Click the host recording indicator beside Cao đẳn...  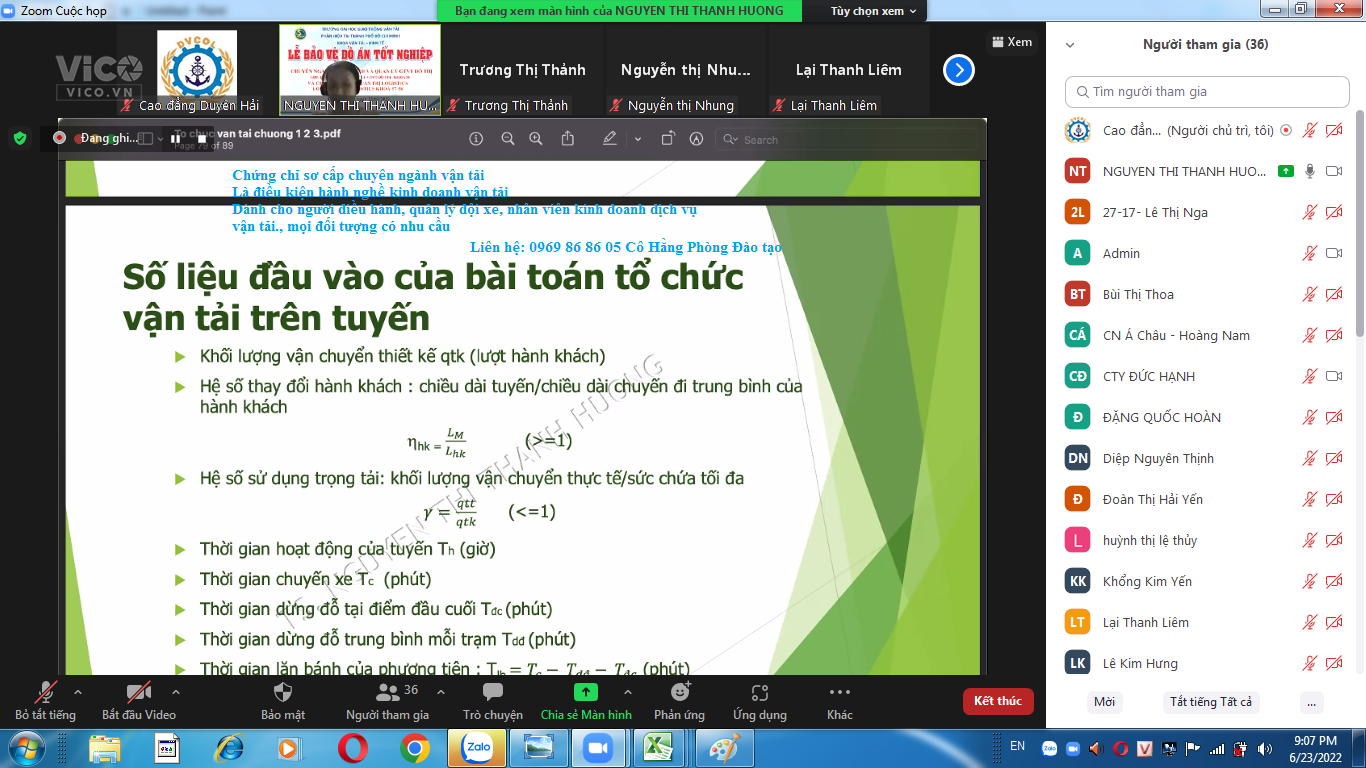coord(1286,130)
